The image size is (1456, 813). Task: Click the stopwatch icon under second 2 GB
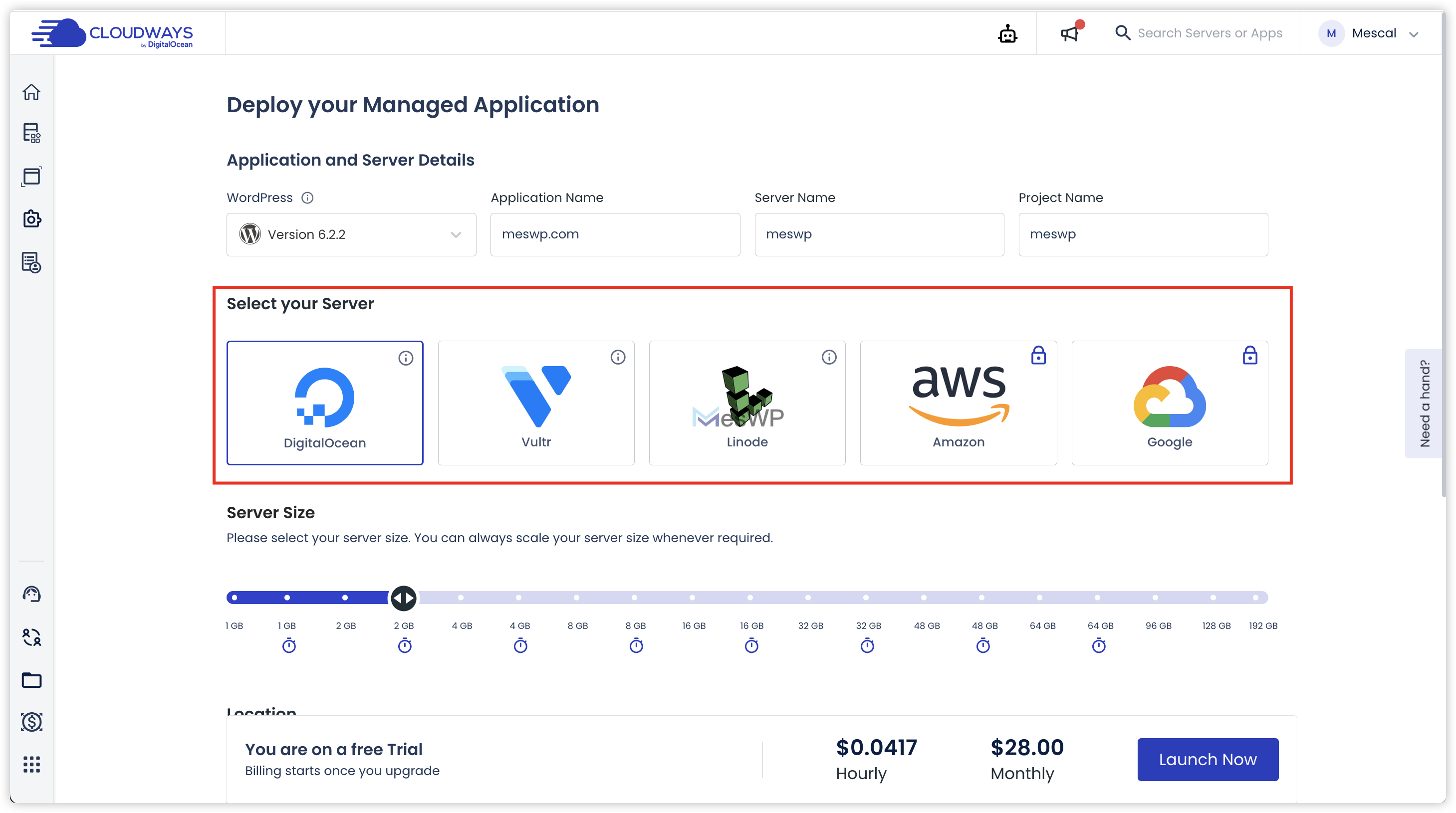[x=405, y=645]
